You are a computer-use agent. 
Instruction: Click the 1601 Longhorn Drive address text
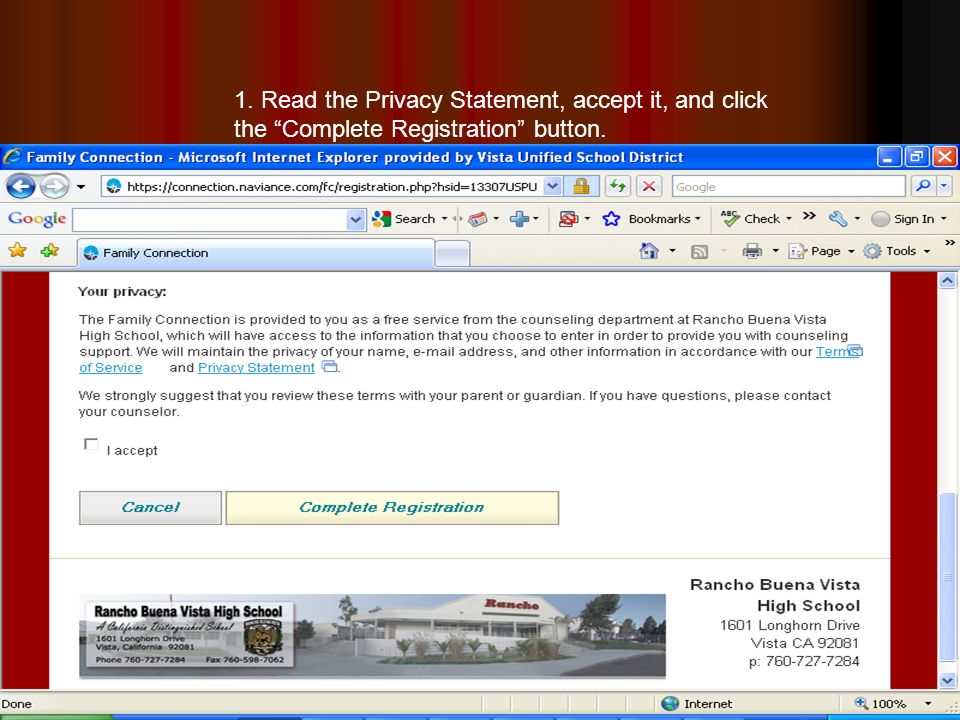pos(790,625)
